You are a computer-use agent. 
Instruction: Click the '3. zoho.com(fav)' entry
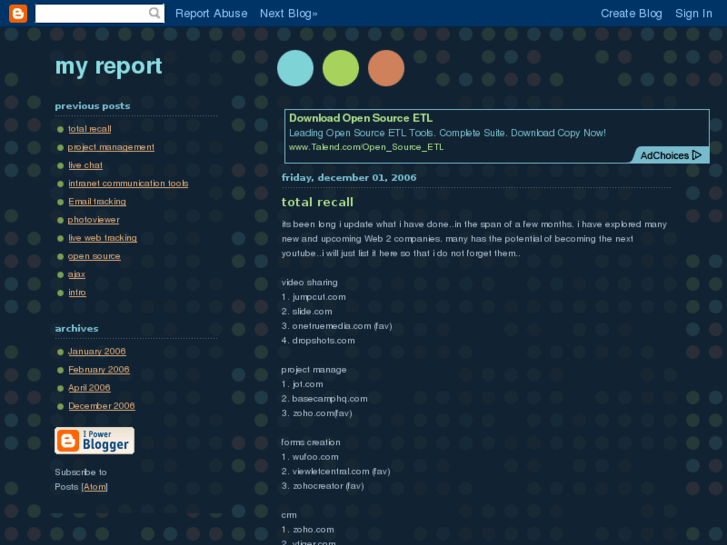click(x=317, y=413)
